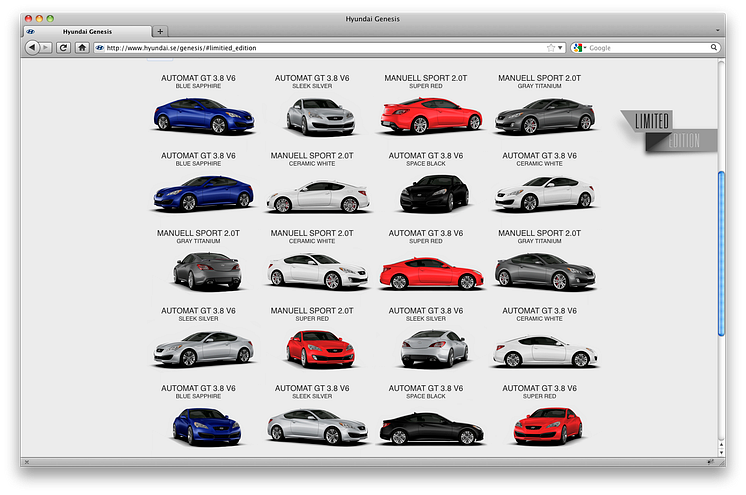
Task: Open a new tab with the plus button
Action: tap(160, 31)
